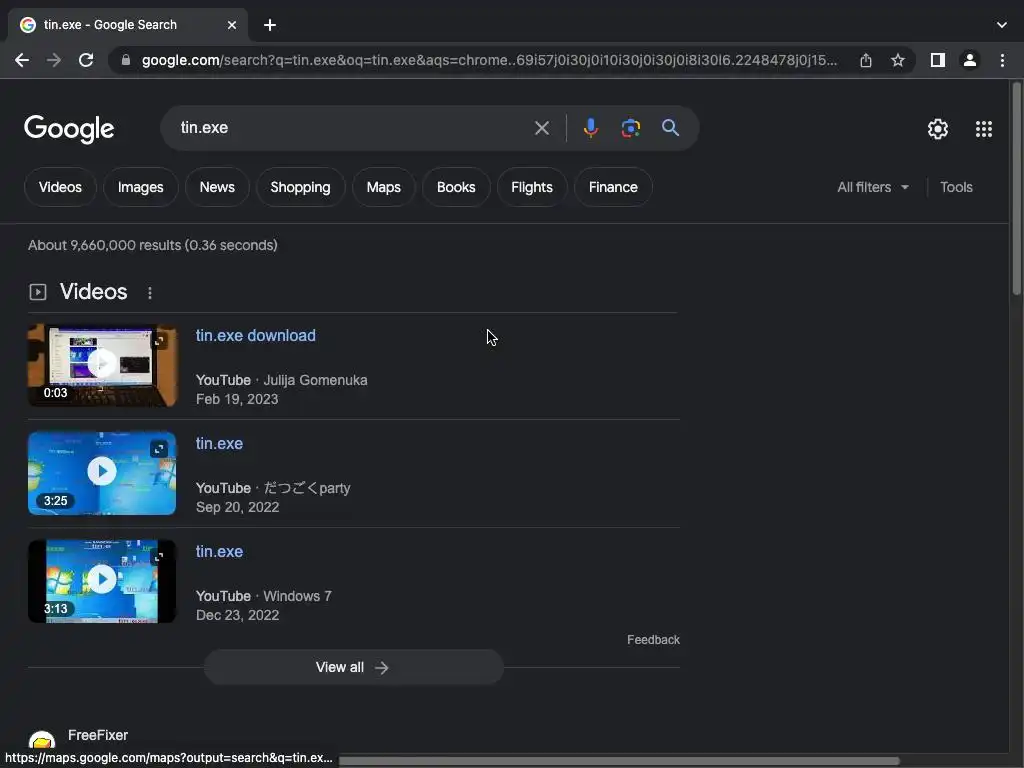This screenshot has width=1024, height=768.
Task: Open tin.exe link from Dec 23, 2022
Action: 219,551
